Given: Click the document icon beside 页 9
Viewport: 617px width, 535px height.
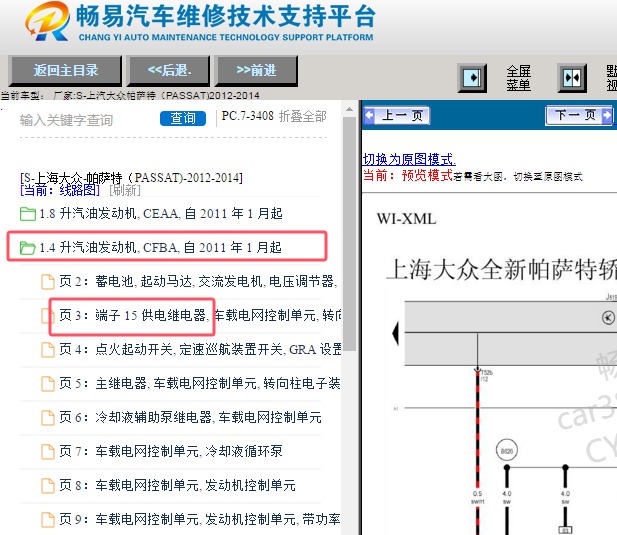Looking at the screenshot, I should (x=48, y=520).
